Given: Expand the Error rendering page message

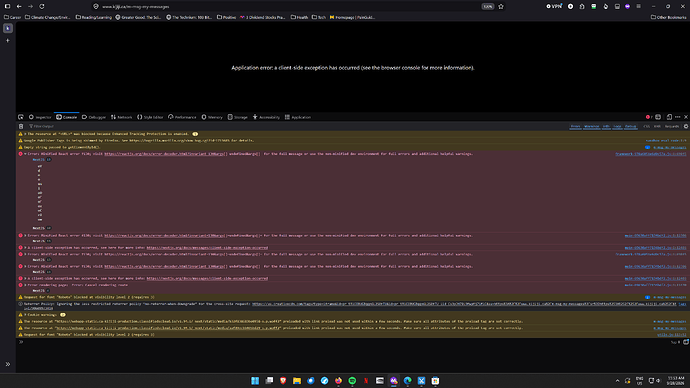Looking at the screenshot, I should coord(25,285).
